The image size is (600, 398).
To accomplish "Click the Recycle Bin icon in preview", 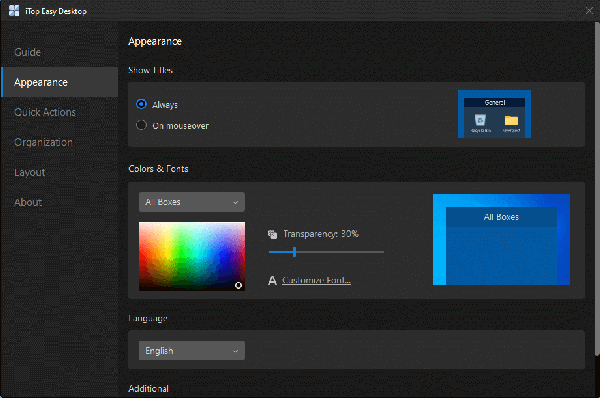I will click(x=480, y=120).
